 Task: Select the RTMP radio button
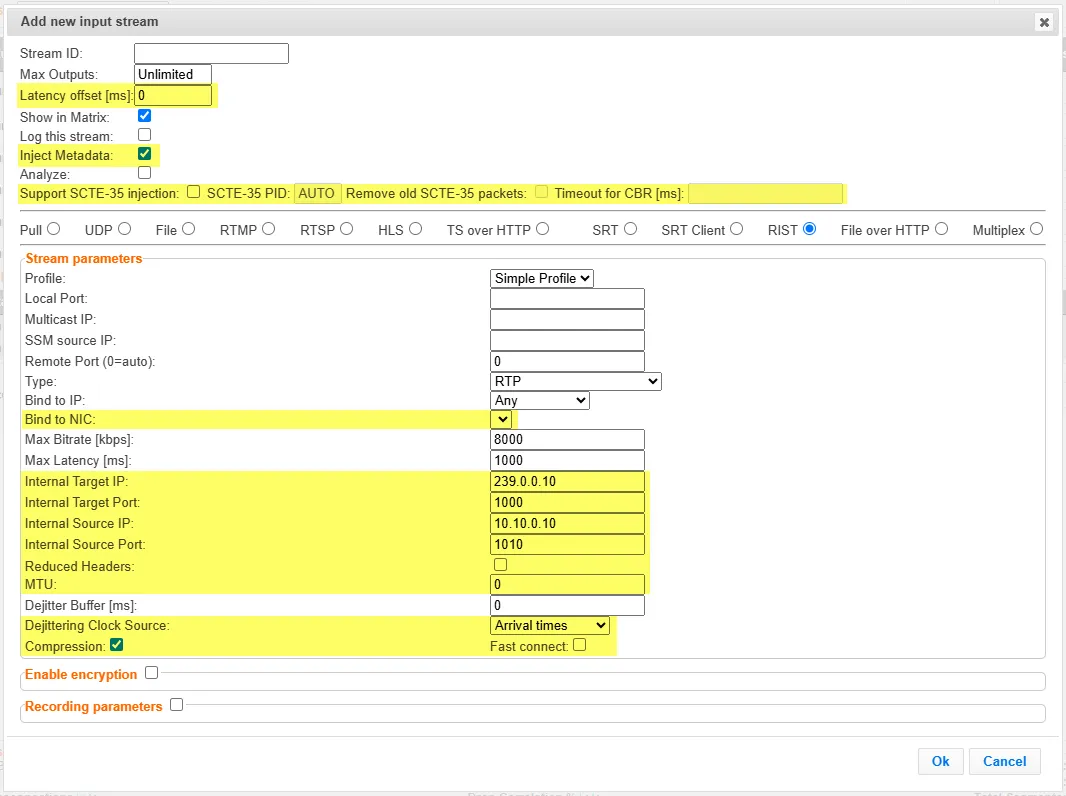point(269,229)
